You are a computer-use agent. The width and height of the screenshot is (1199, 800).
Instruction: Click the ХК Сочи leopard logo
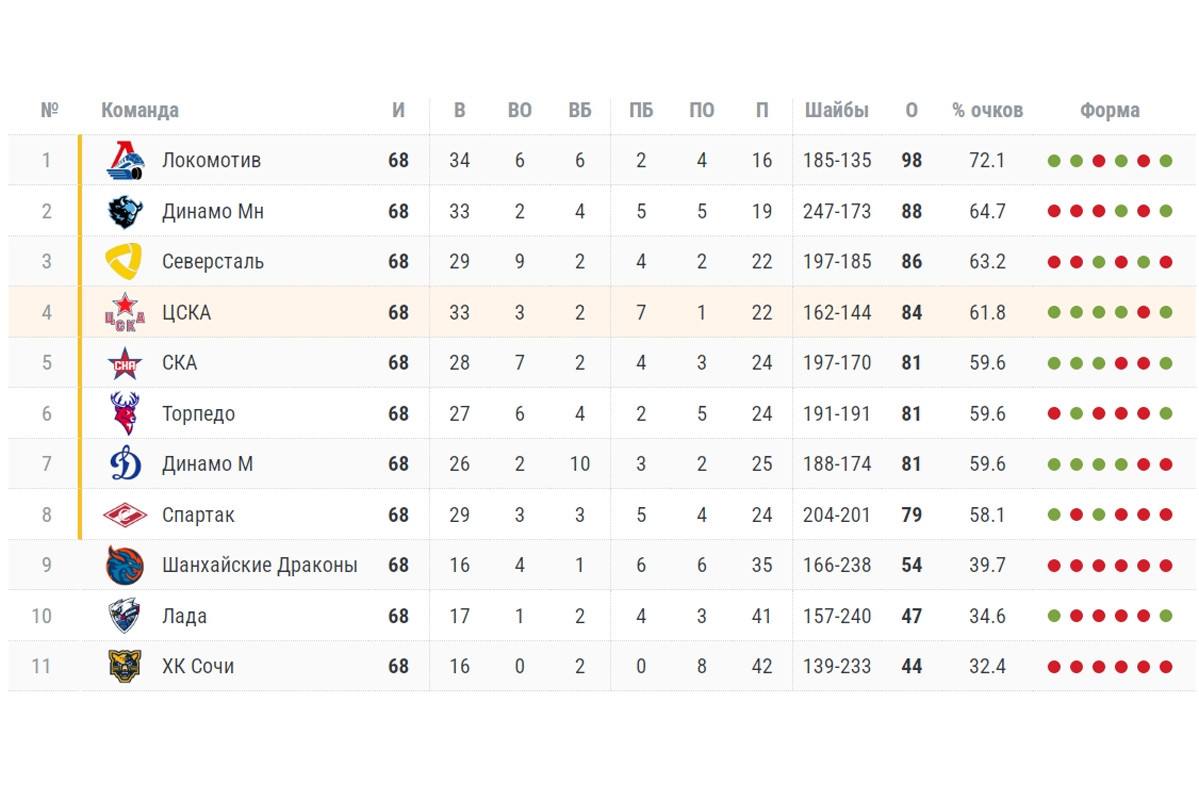(125, 666)
